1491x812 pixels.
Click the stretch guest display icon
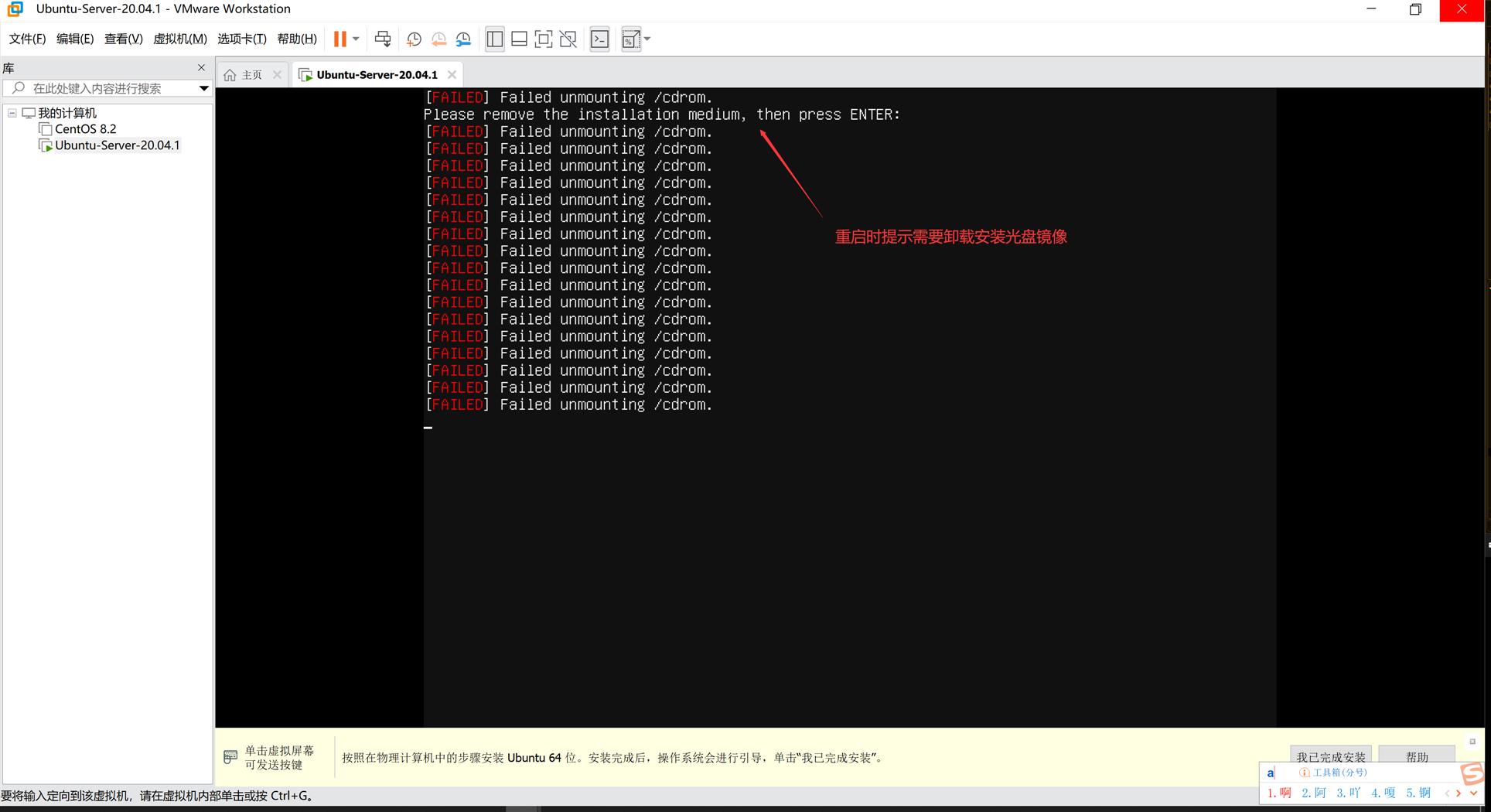tap(630, 39)
